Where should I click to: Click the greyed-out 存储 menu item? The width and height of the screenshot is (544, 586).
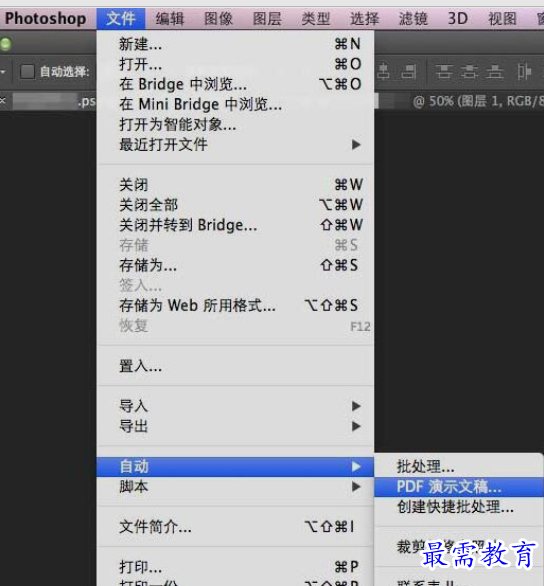(x=235, y=245)
